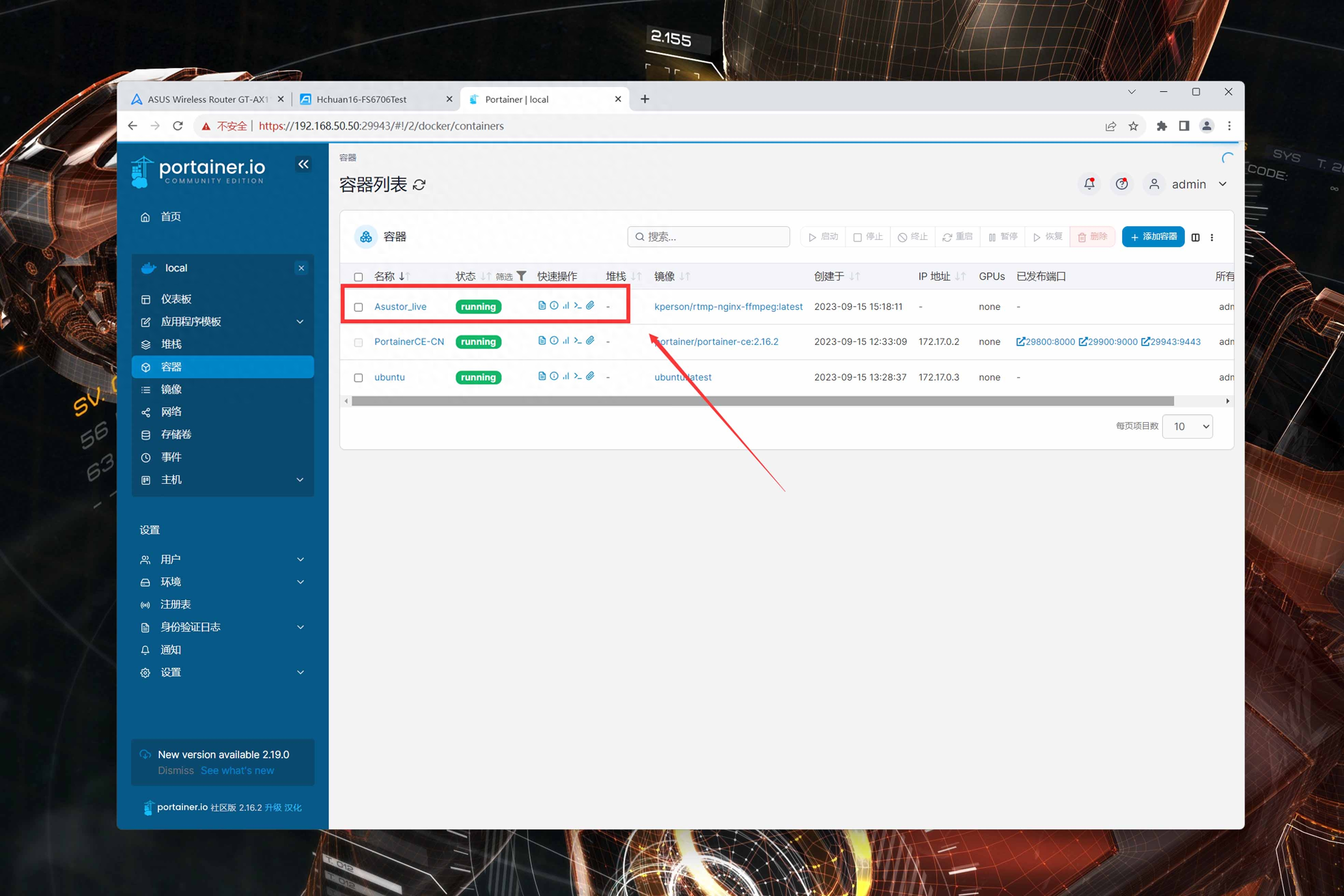Bookmark this page with star icon
The height and width of the screenshot is (896, 1344).
(1133, 126)
